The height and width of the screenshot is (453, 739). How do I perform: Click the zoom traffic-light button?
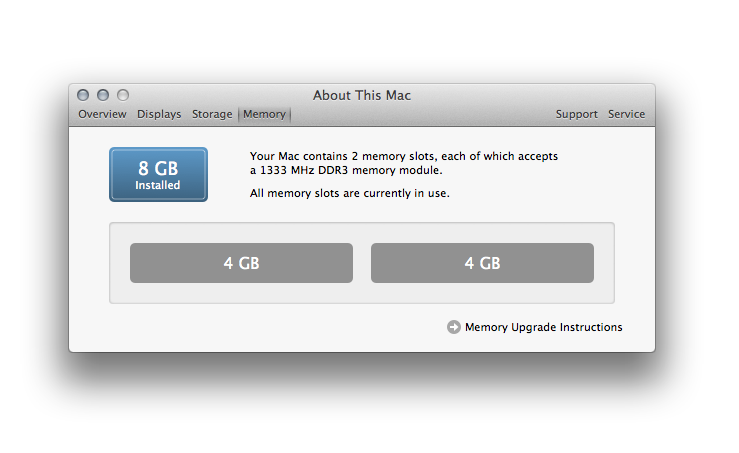pos(123,95)
